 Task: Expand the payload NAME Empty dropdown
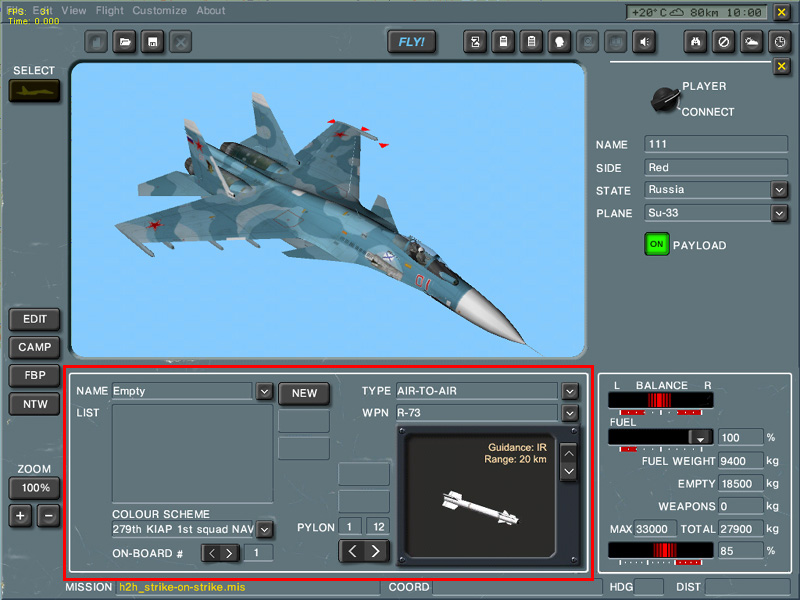264,392
